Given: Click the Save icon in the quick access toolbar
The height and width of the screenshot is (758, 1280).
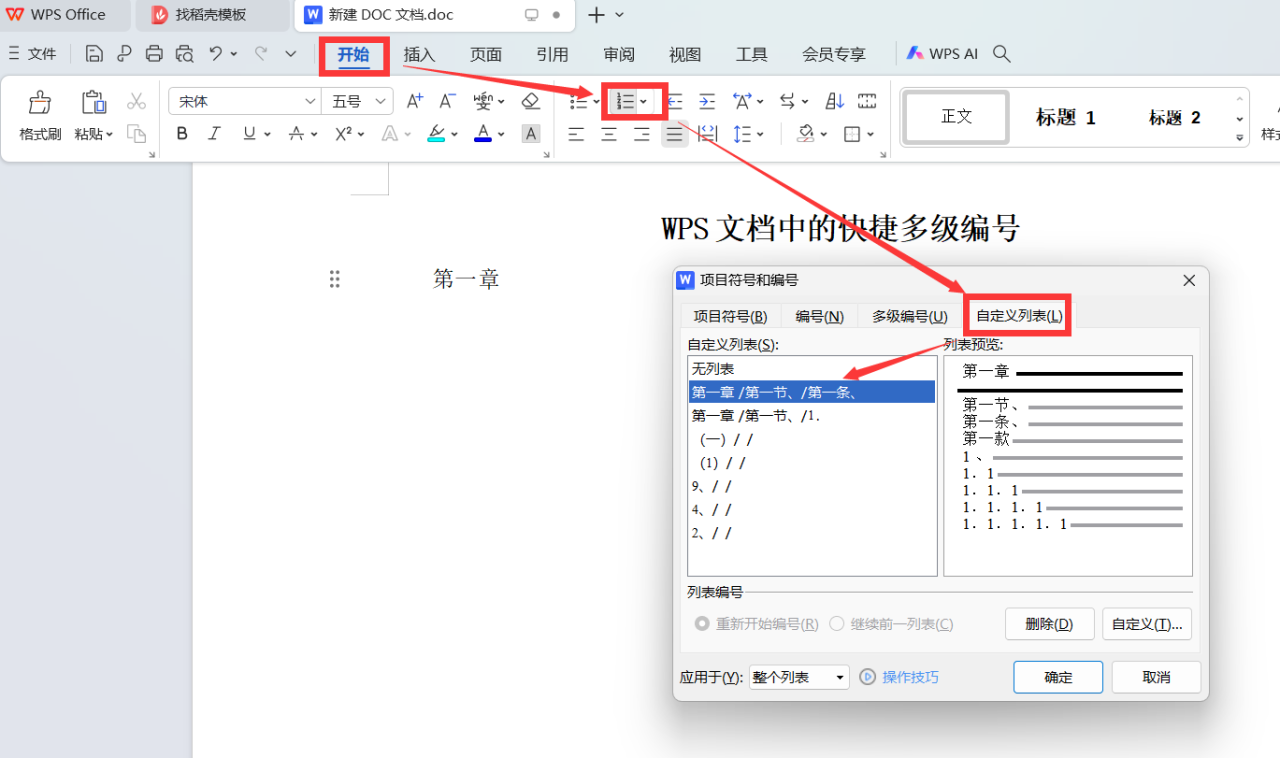Looking at the screenshot, I should [x=94, y=54].
